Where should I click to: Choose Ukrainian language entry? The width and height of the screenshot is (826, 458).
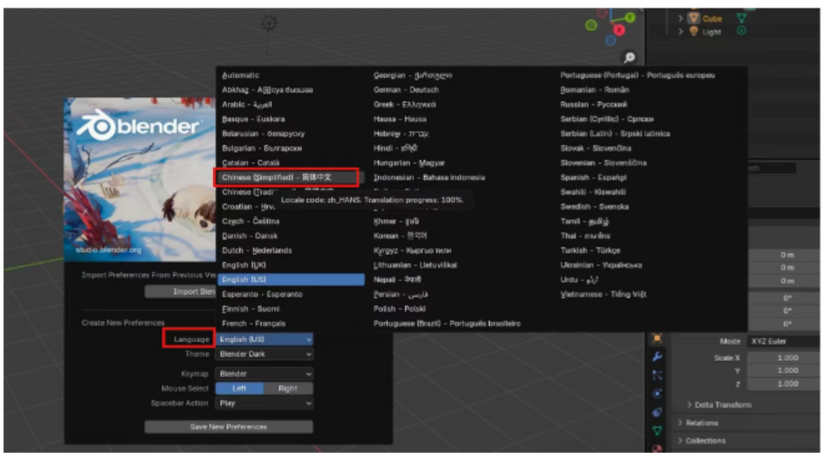coord(601,265)
